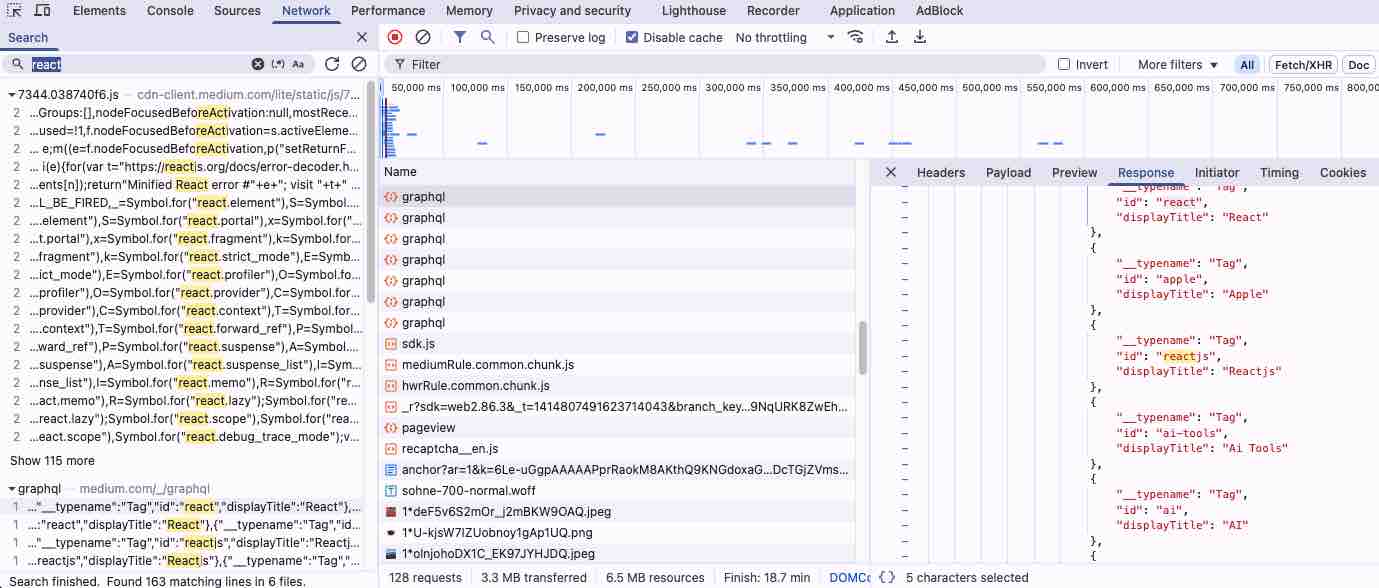Viewport: 1379px width, 588px height.
Task: Collapse the apple tag object in response
Action: (x=905, y=248)
